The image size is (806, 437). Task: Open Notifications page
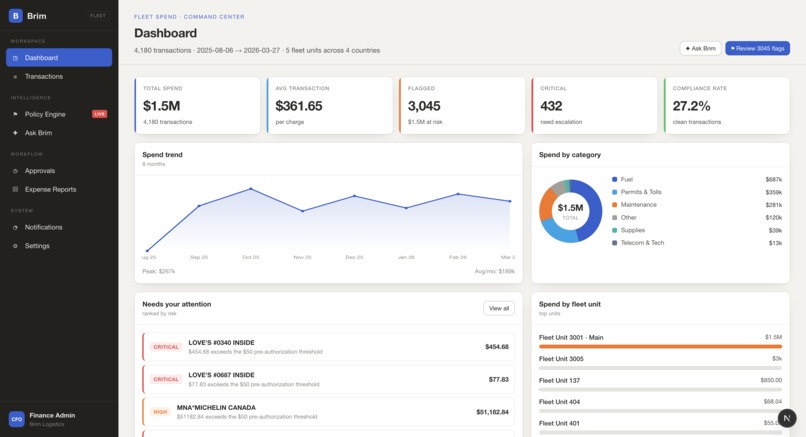(59, 227)
